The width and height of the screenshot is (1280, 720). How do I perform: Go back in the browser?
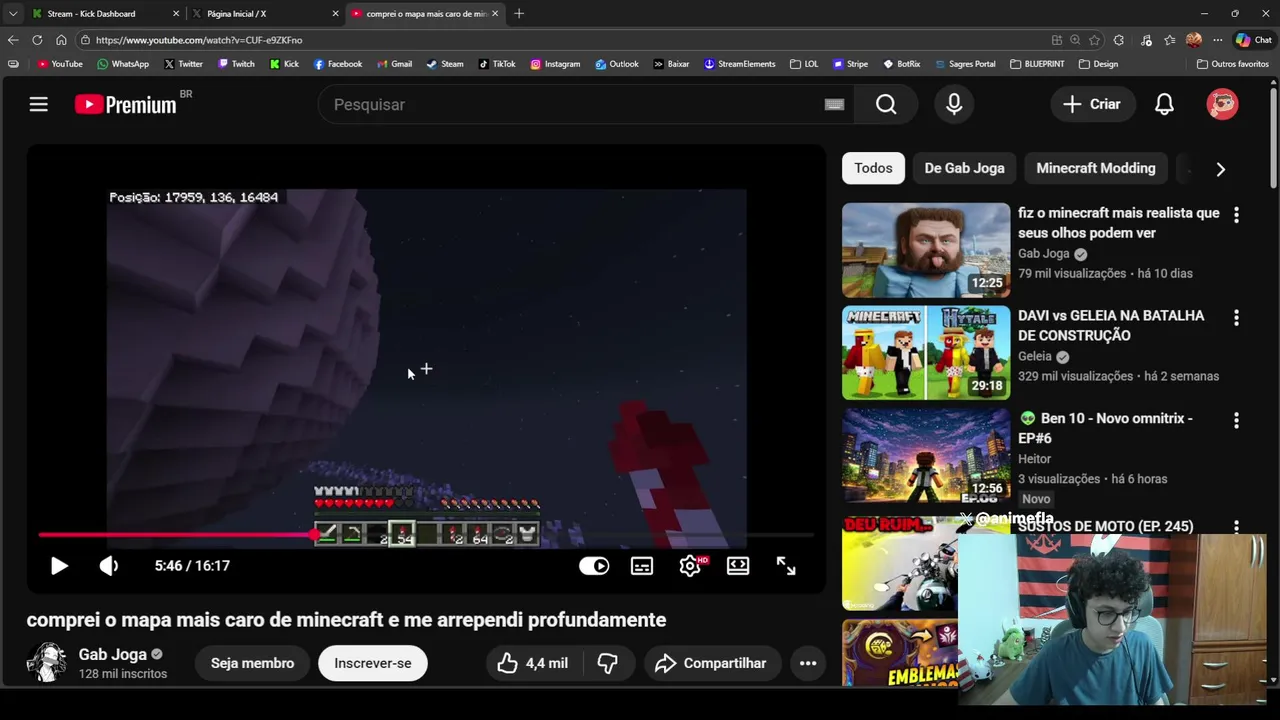point(12,40)
